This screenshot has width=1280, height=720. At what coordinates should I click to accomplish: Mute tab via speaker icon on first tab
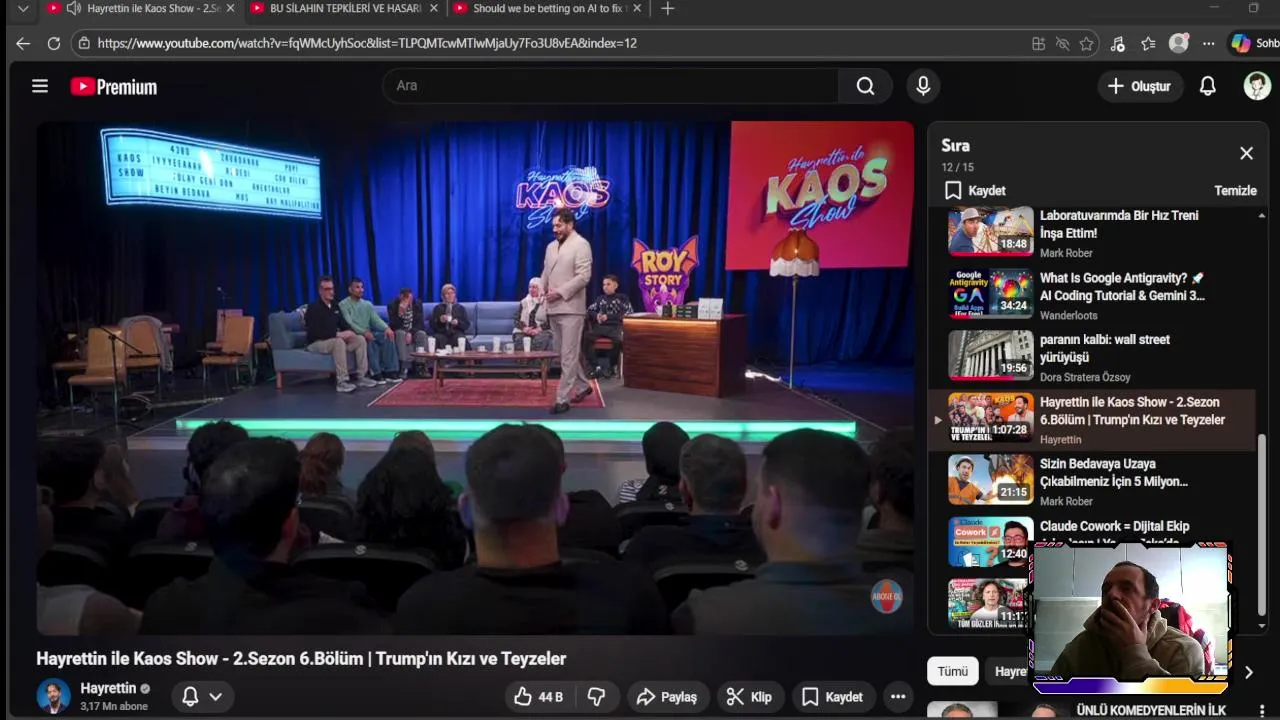(x=73, y=8)
